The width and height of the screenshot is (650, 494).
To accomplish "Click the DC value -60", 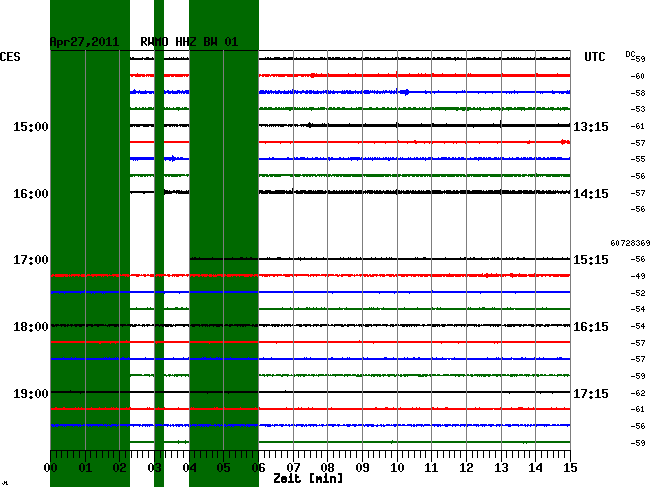I will 638,76.
